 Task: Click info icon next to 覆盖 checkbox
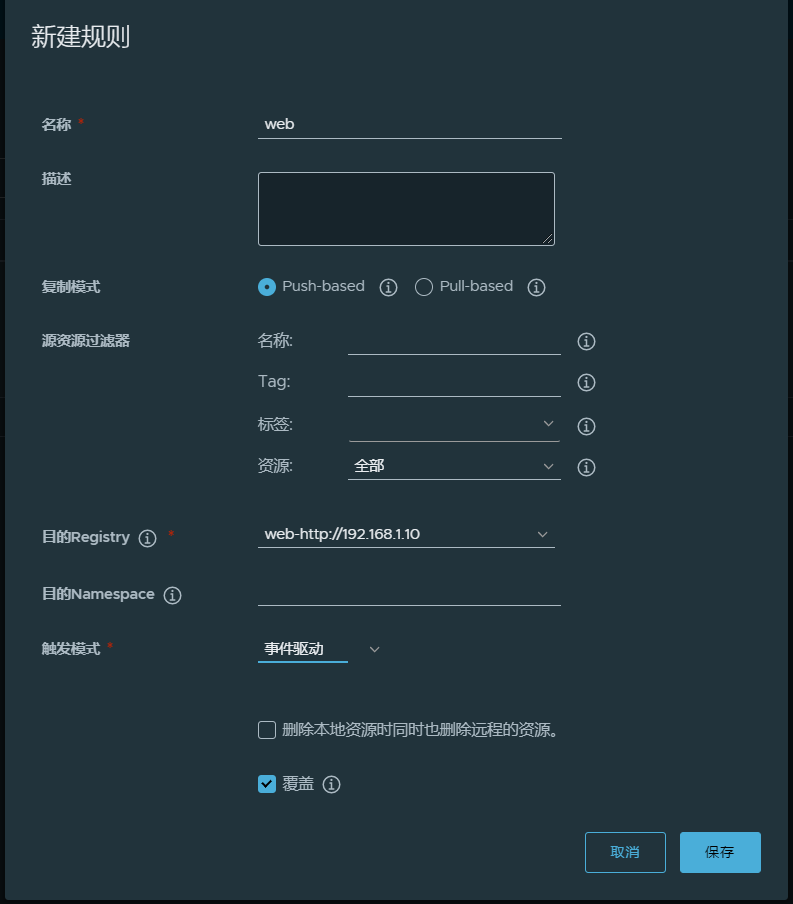tap(332, 785)
